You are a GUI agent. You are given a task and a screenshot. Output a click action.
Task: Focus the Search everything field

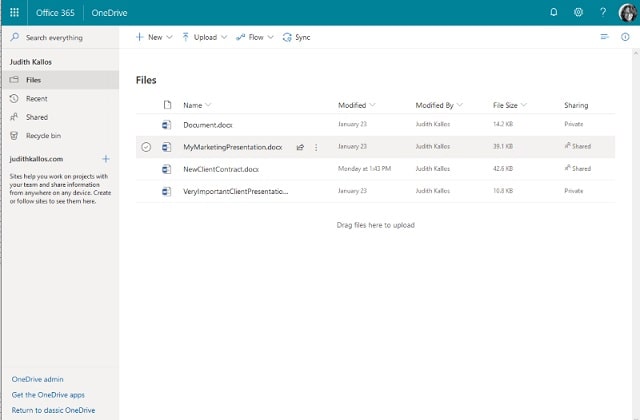60,38
